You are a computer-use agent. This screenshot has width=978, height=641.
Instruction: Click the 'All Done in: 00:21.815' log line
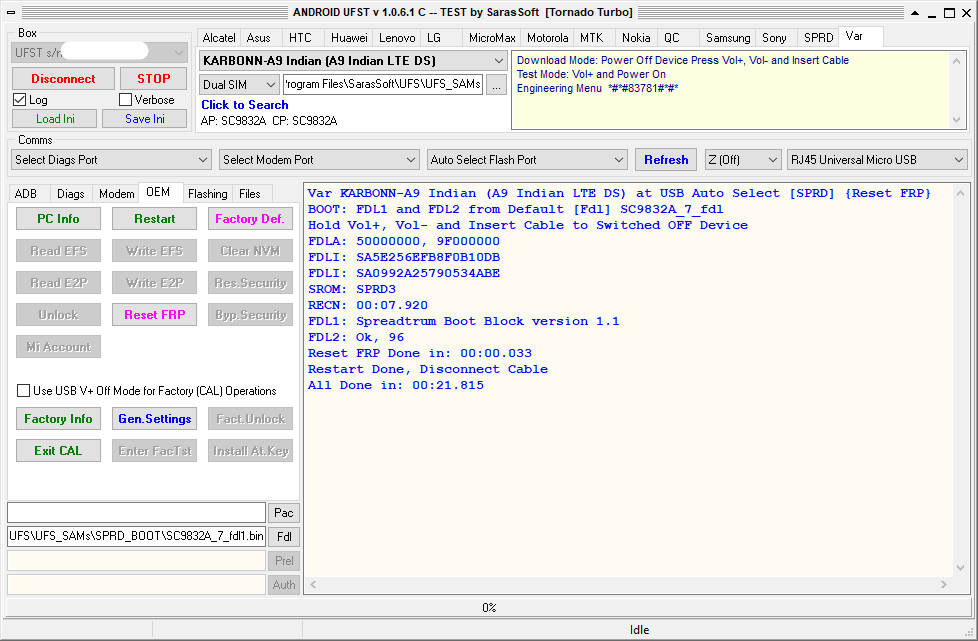[x=395, y=385]
